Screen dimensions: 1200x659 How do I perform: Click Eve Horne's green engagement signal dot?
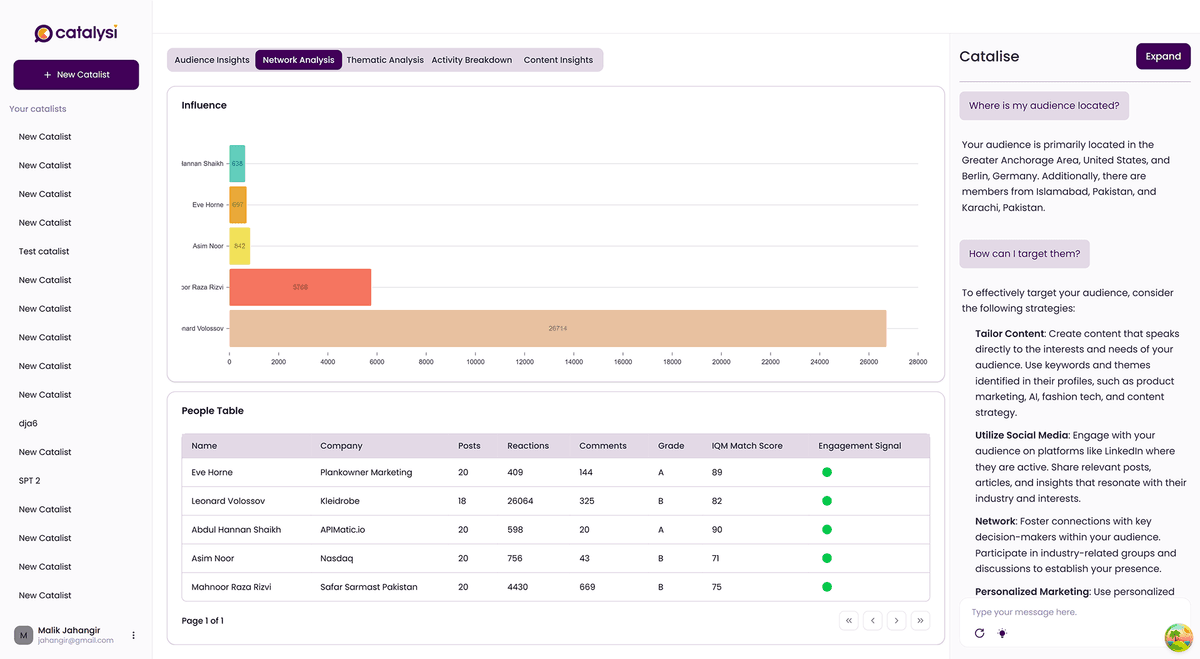[827, 472]
